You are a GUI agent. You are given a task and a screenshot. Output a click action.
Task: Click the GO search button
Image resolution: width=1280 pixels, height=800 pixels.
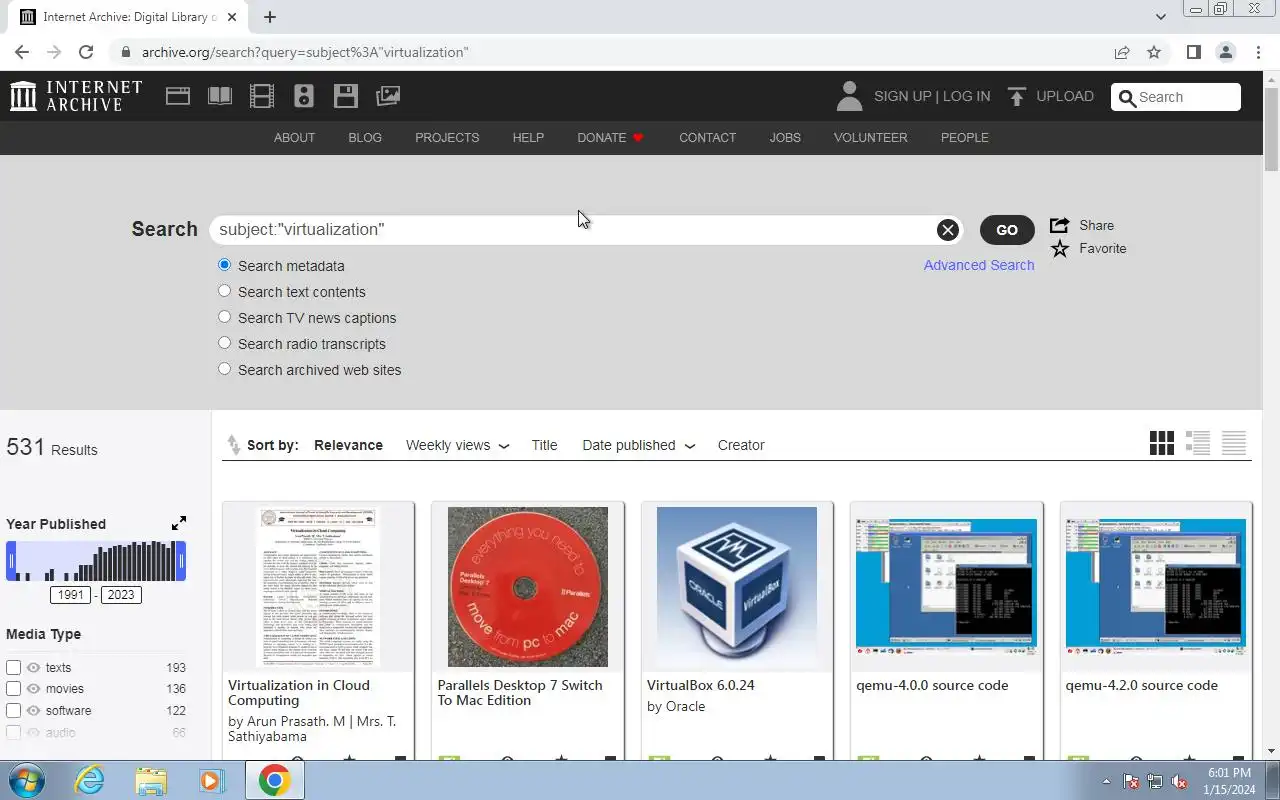(x=1007, y=230)
